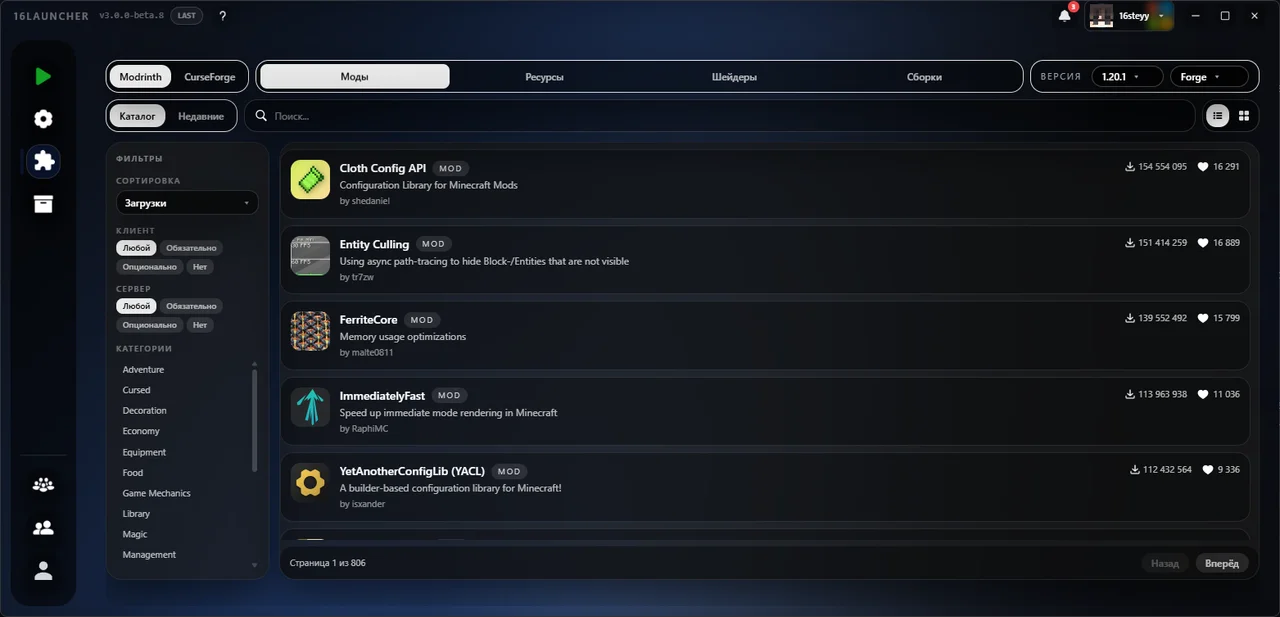Image resolution: width=1280 pixels, height=617 pixels.
Task: Select the Каталог tab
Action: click(x=138, y=116)
